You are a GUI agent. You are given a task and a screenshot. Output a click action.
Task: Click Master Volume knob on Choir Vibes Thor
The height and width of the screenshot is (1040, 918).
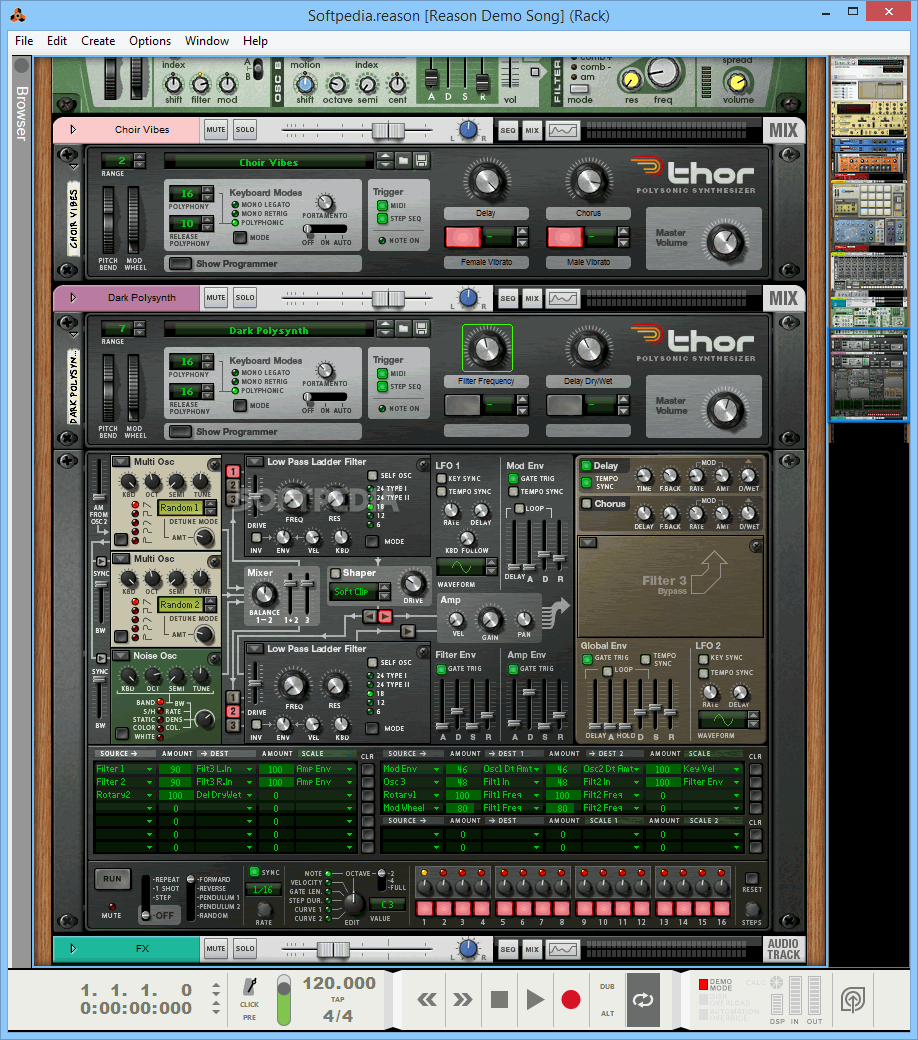725,243
